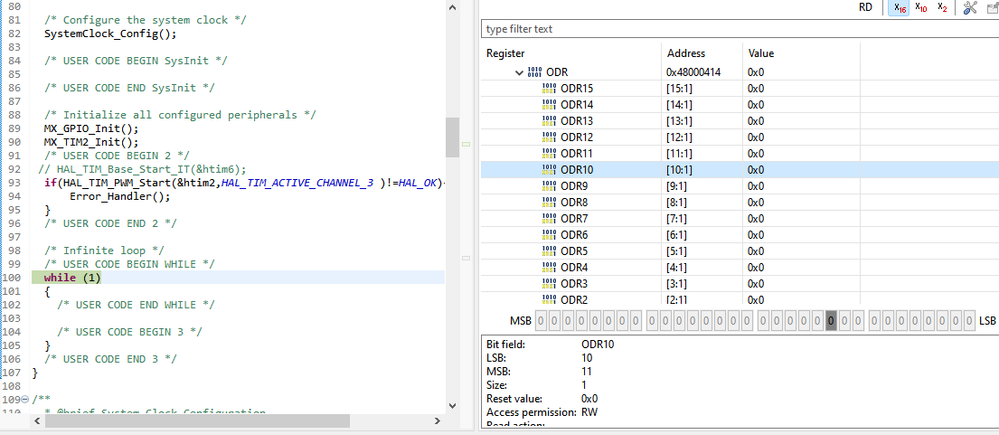999x435 pixels.
Task: Click the highlighted while (1) line
Action: click(238, 278)
